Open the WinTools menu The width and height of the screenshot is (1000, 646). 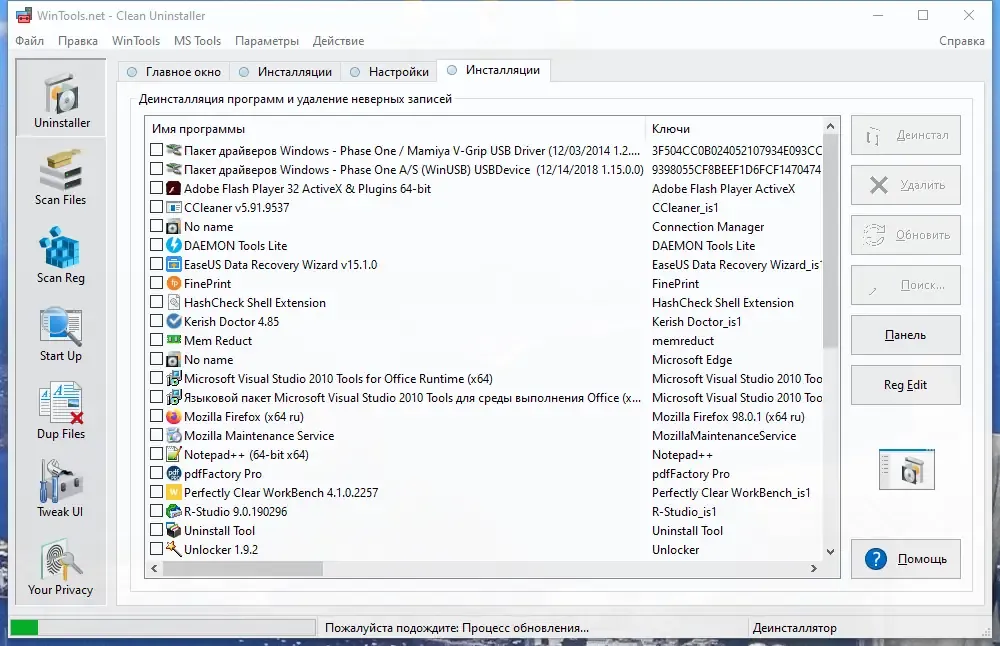[136, 41]
